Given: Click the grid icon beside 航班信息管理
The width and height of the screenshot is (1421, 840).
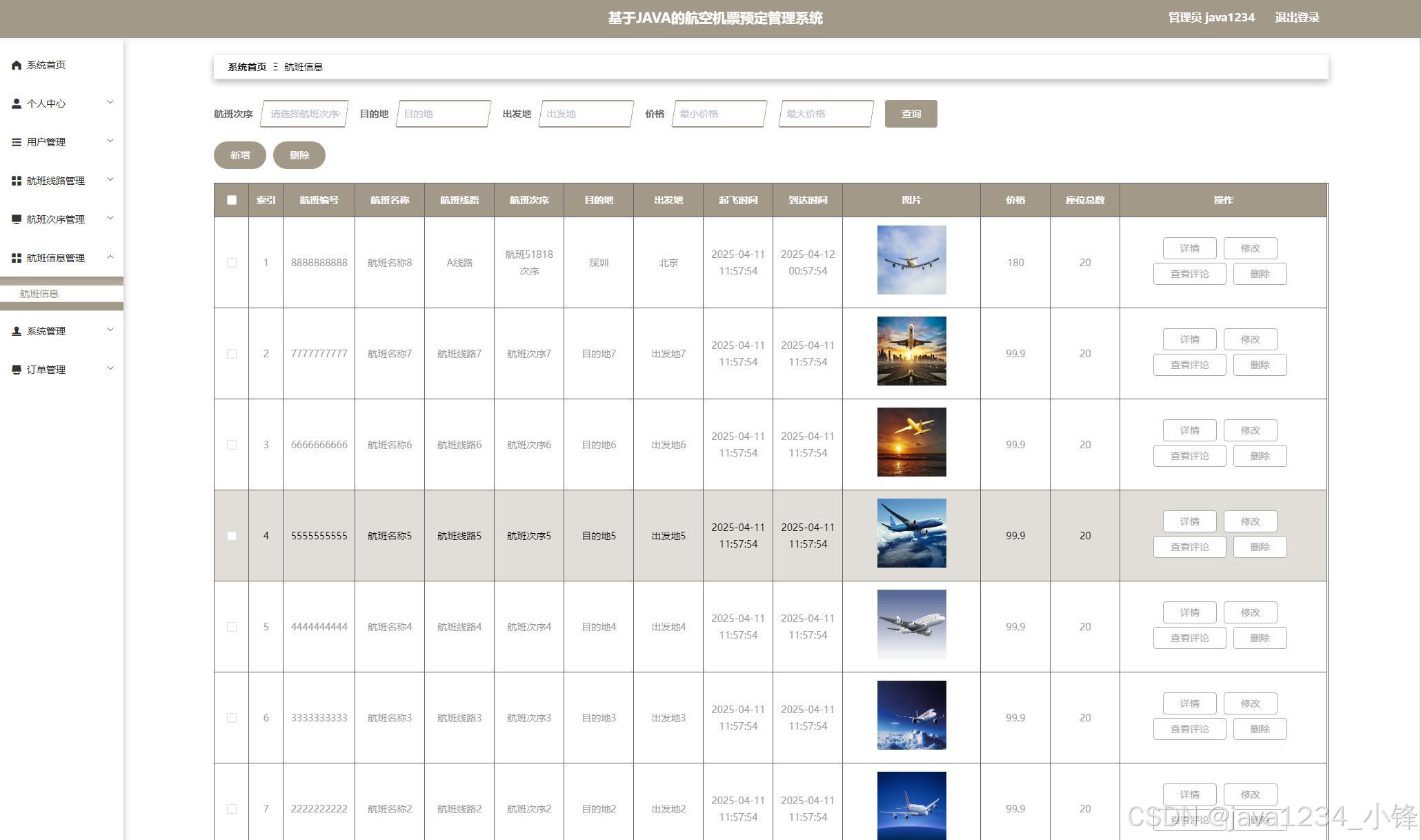Looking at the screenshot, I should 17,258.
